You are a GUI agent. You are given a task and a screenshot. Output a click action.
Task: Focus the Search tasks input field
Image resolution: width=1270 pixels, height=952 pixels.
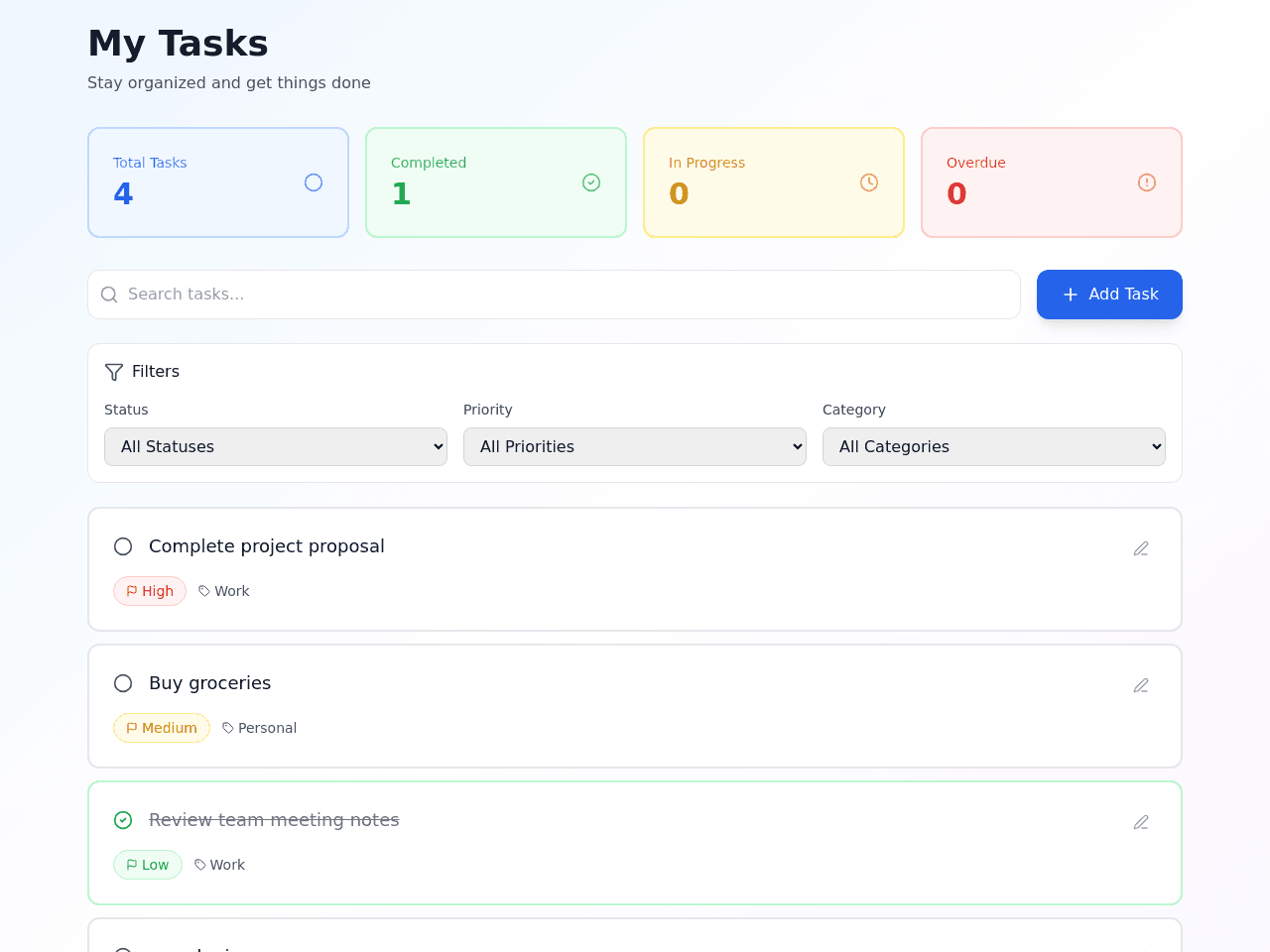point(554,295)
